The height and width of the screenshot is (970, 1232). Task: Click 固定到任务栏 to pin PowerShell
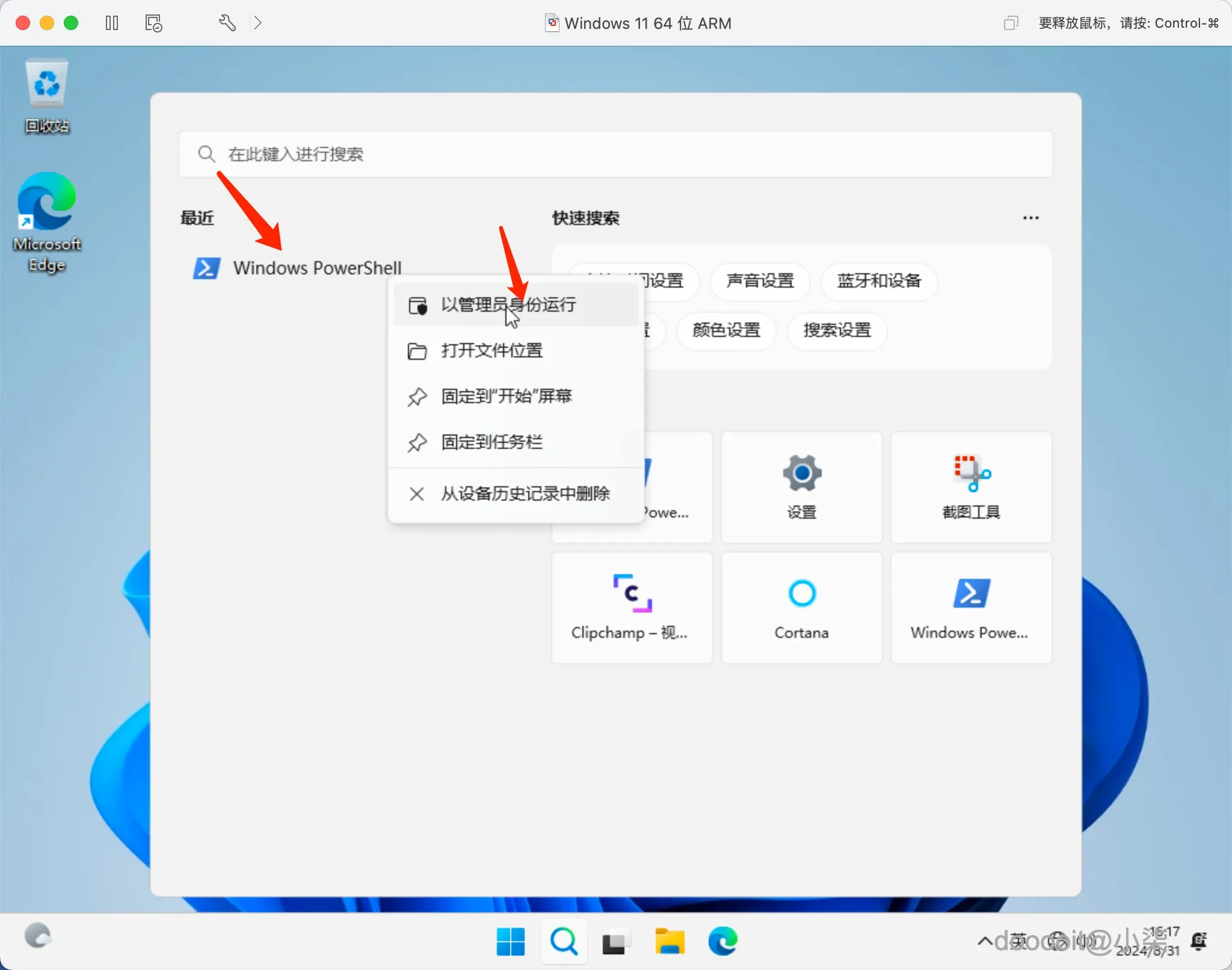(491, 442)
